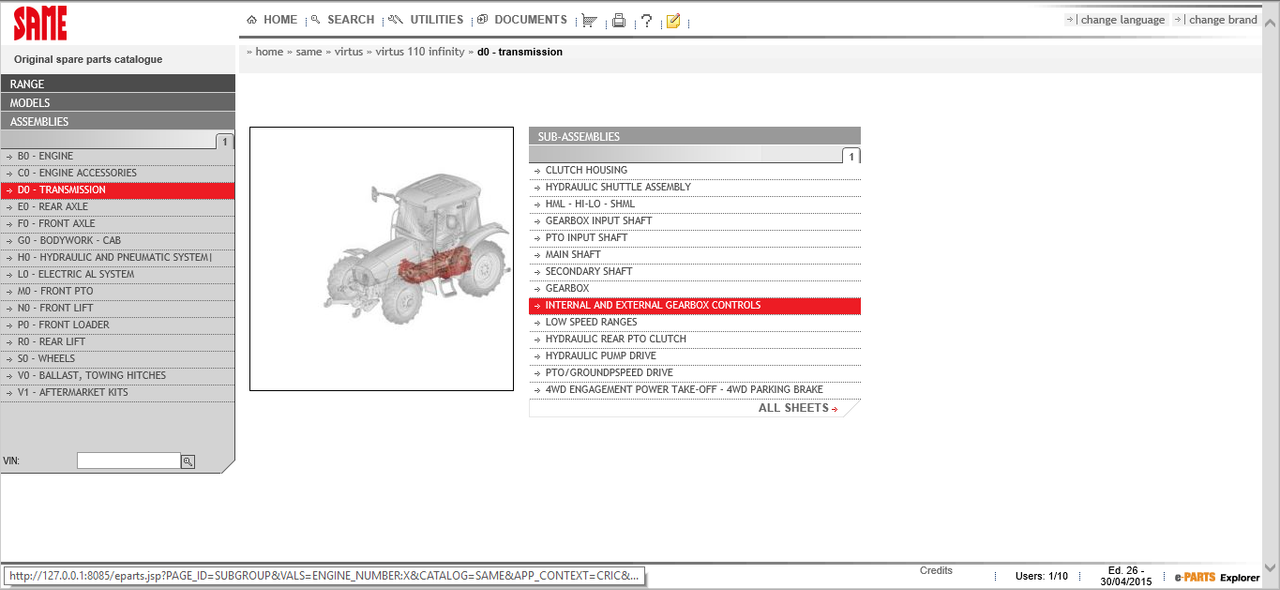Select N0 - FRONT LIFT assembly

(118, 308)
